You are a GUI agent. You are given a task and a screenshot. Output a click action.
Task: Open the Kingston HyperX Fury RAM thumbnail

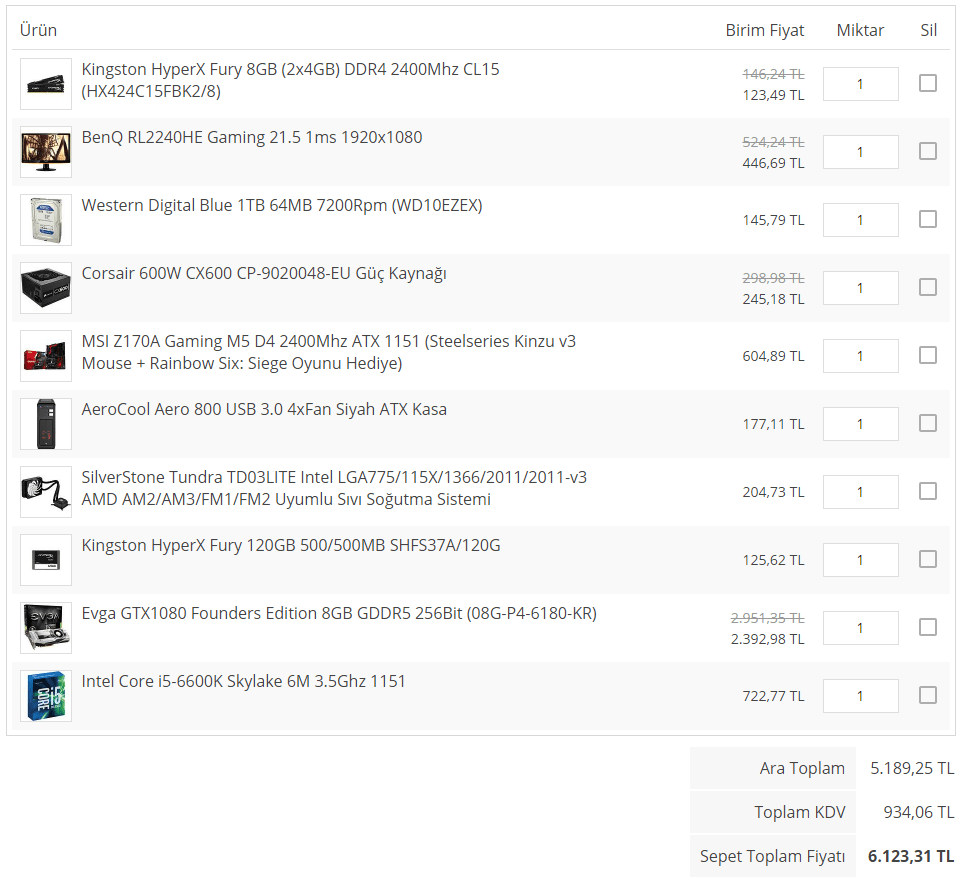(x=46, y=84)
